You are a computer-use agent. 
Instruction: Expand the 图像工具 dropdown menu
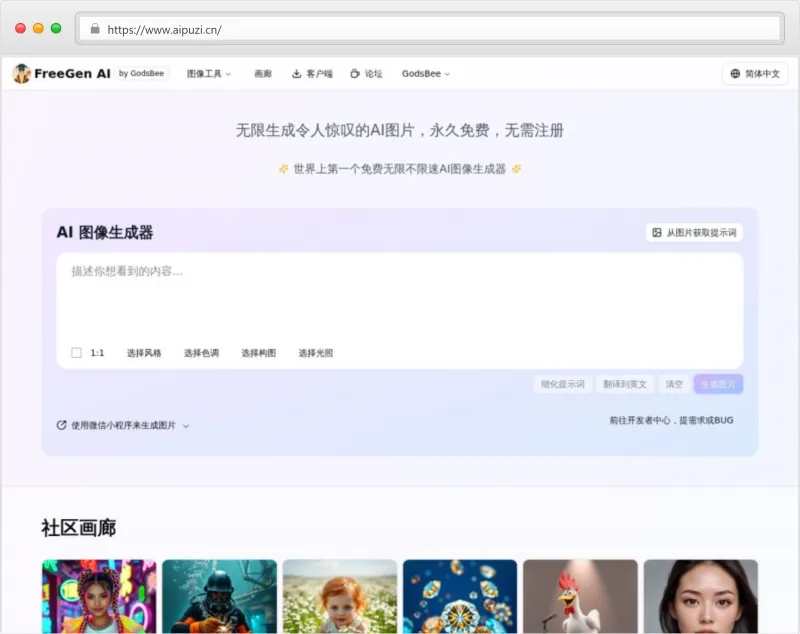pyautogui.click(x=209, y=74)
